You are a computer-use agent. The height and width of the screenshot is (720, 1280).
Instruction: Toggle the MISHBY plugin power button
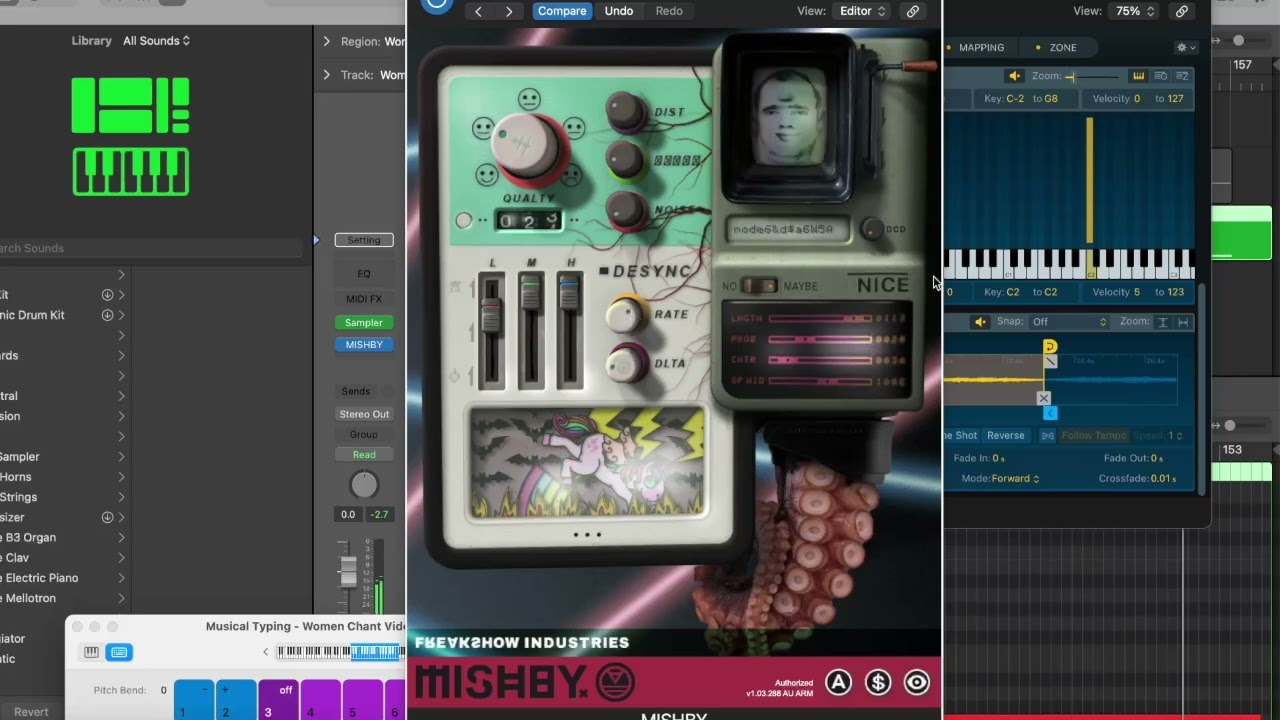(x=436, y=4)
